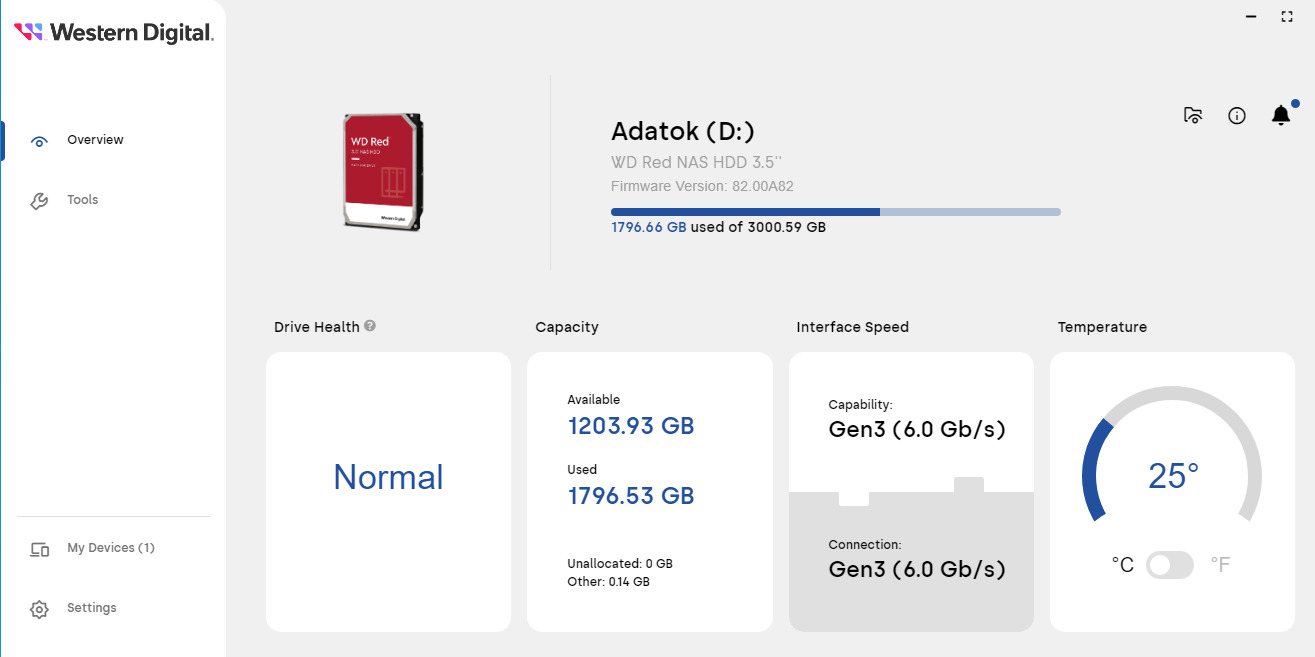
Task: Click the Tools wrench icon
Action: [39, 201]
